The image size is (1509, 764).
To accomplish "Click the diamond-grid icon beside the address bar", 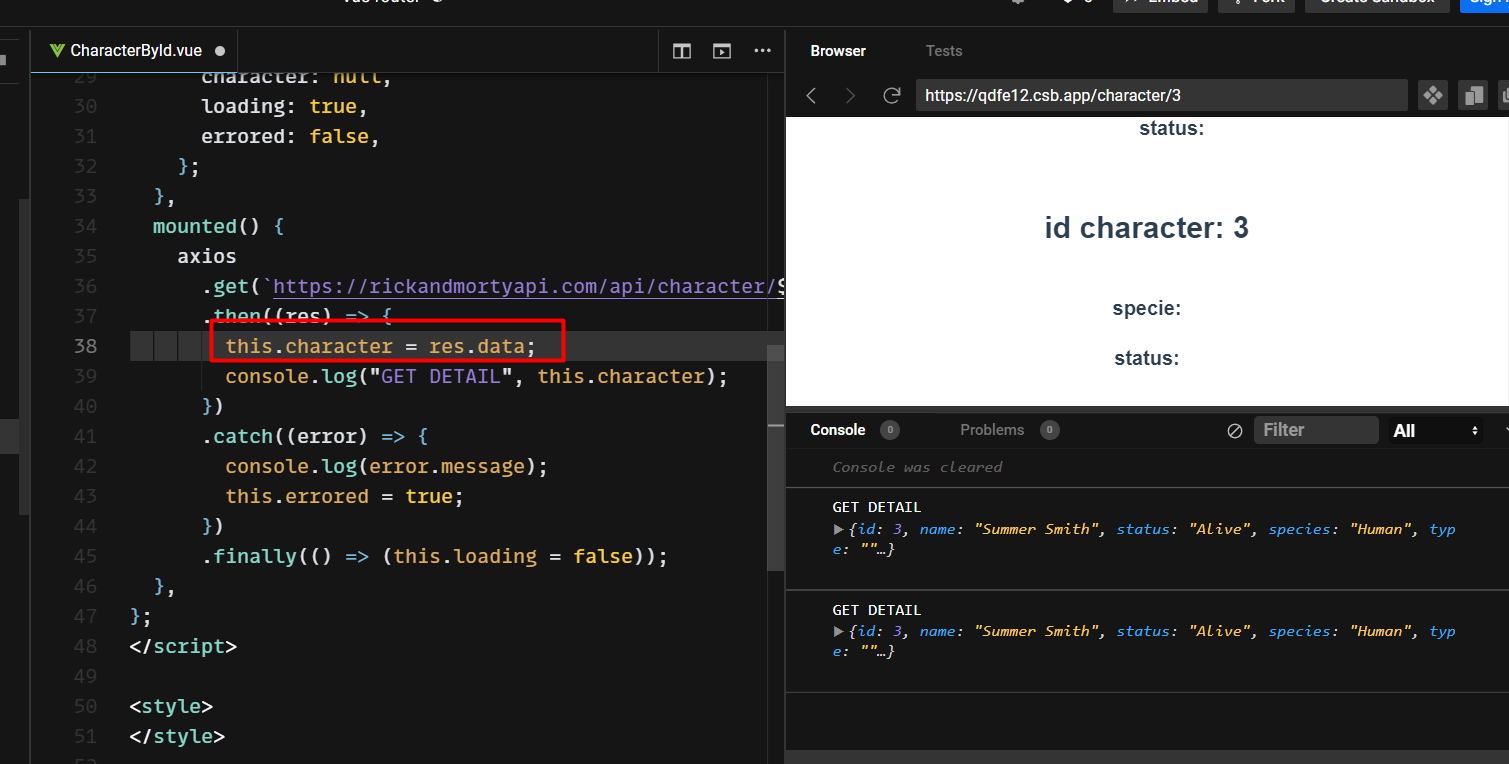I will [1433, 95].
